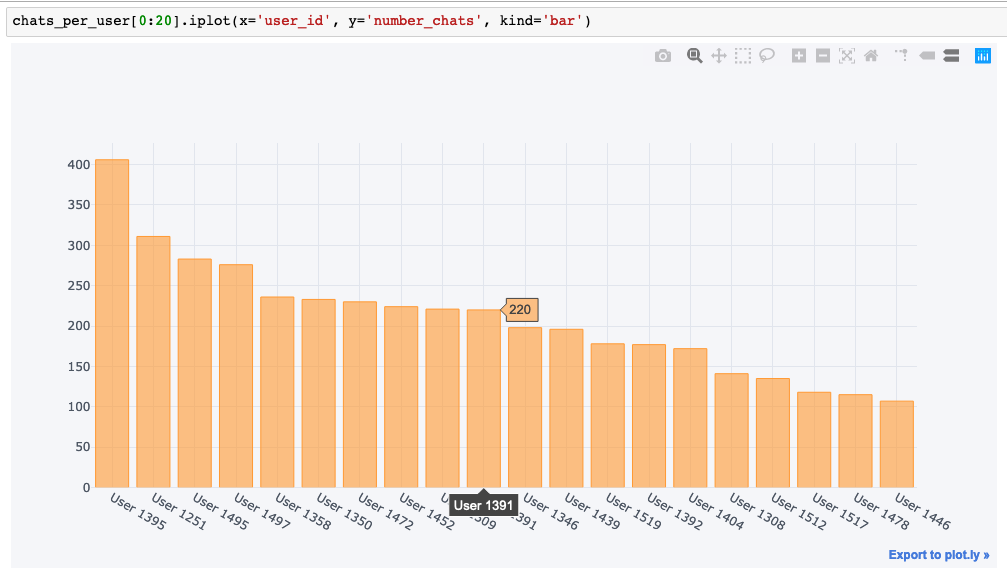Select the bar for User 1495
This screenshot has width=1007, height=575.
click(195, 373)
